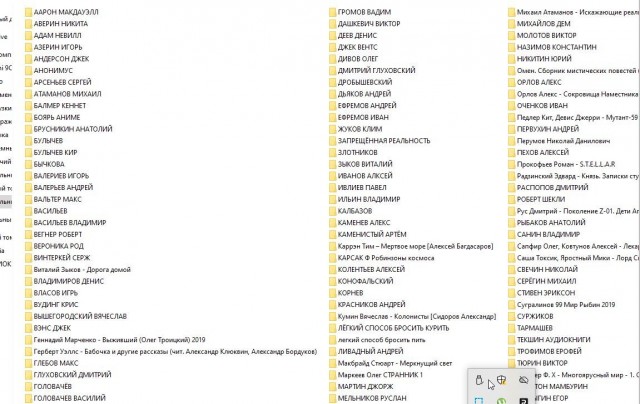Viewport: 640px width, 404px height.
Task: Click the folder icon beside СВЕЧИН НИКОЛАЙ
Action: pyautogui.click(x=511, y=270)
